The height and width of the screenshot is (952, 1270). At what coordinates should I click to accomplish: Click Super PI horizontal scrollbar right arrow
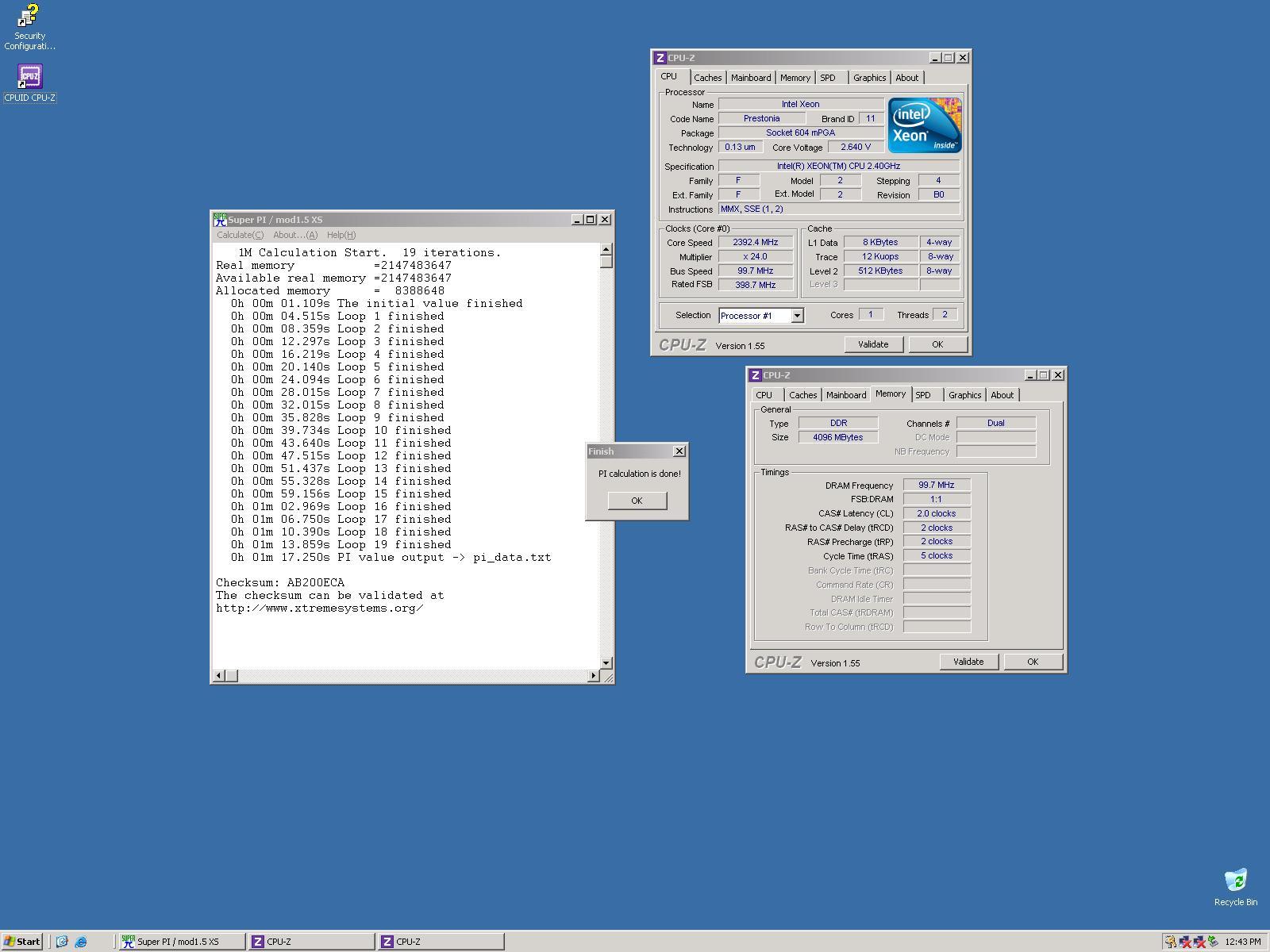point(594,676)
